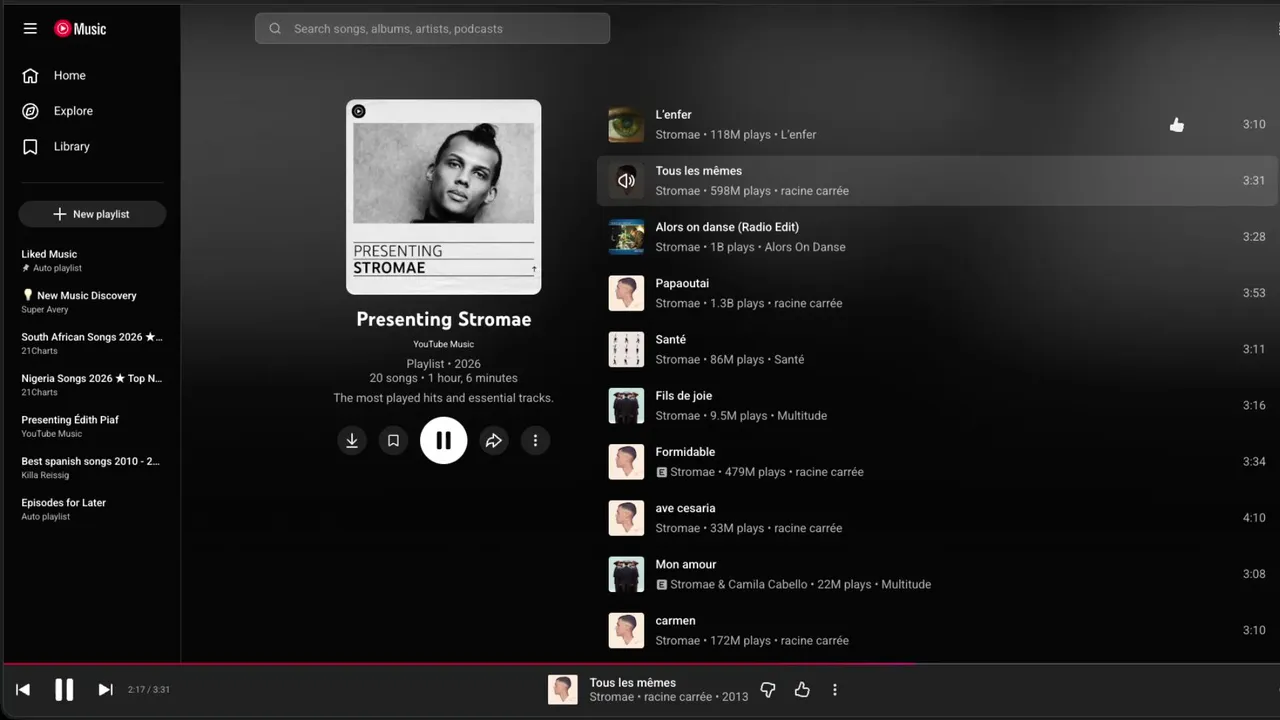Image resolution: width=1280 pixels, height=720 pixels.
Task: Click the YouTube Music logo
Action: [80, 29]
